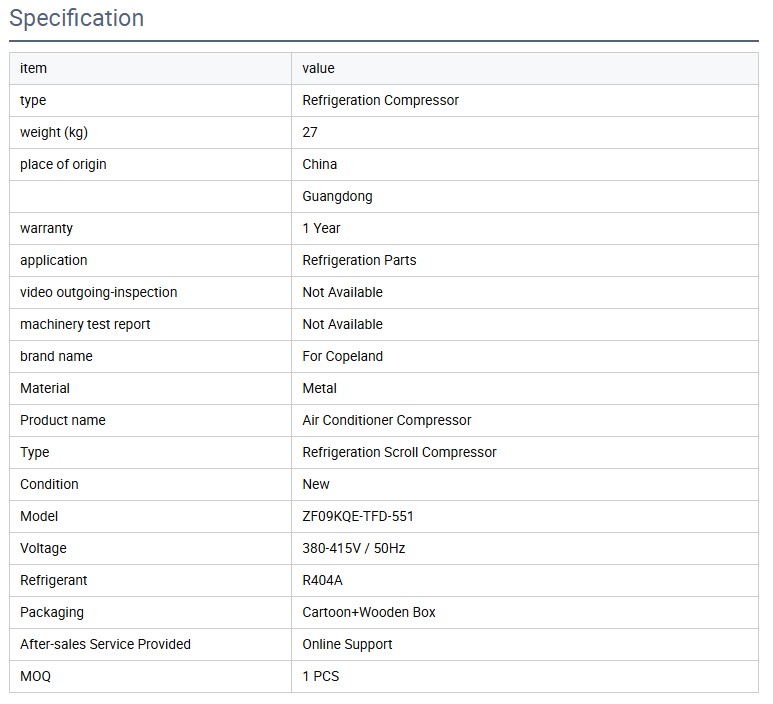Click the Cartoon+Wooden Box packaging value
Screen dimensions: 773x704
(369, 612)
